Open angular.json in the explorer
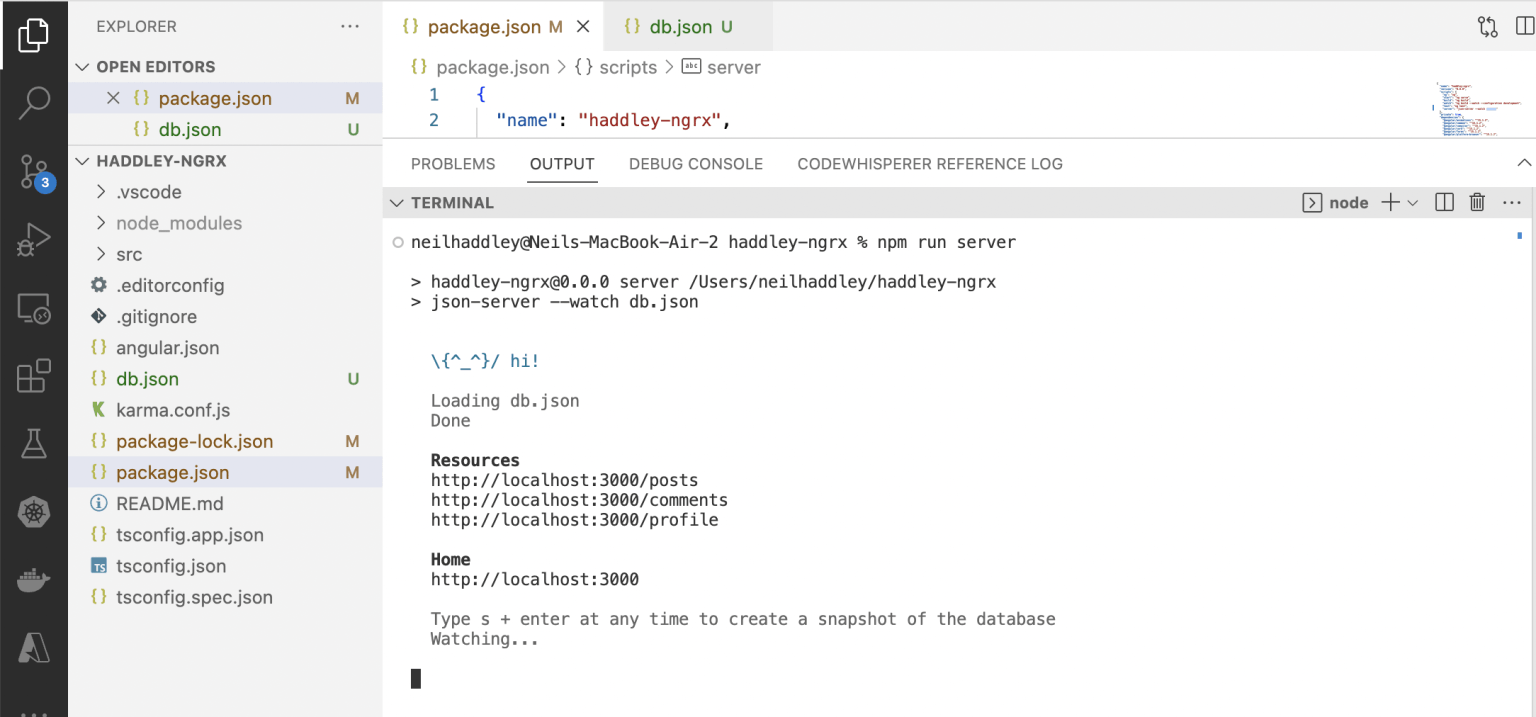The width and height of the screenshot is (1536, 717). pyautogui.click(x=167, y=348)
